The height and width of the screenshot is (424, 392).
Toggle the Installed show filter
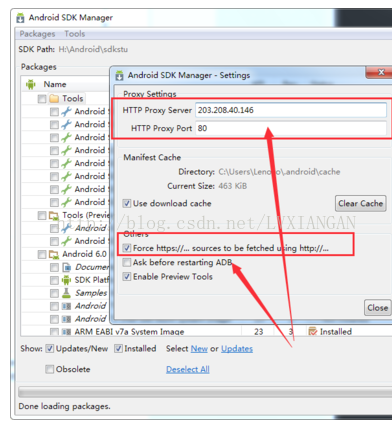tap(118, 349)
